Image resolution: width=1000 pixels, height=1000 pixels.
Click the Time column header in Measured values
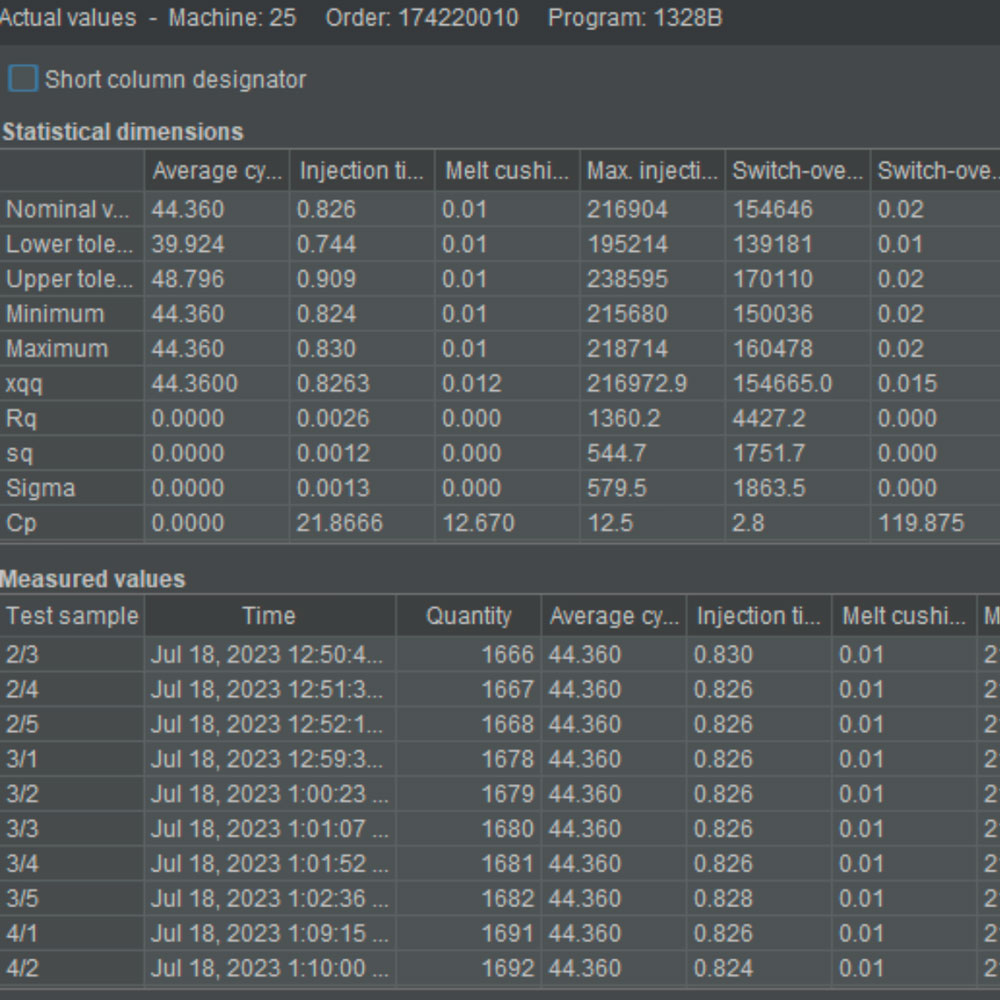click(269, 616)
